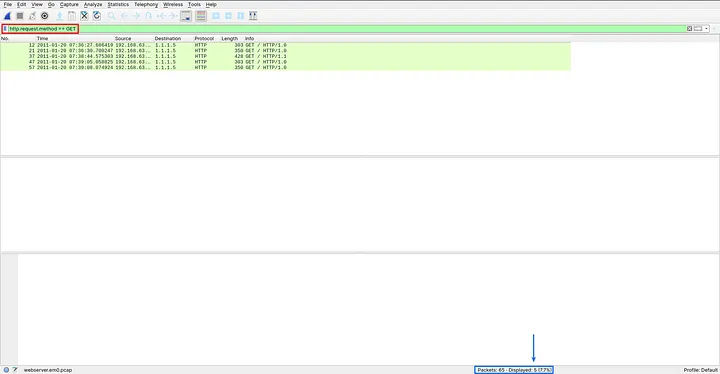
Task: Open the Capture menu
Action: pyautogui.click(x=69, y=5)
